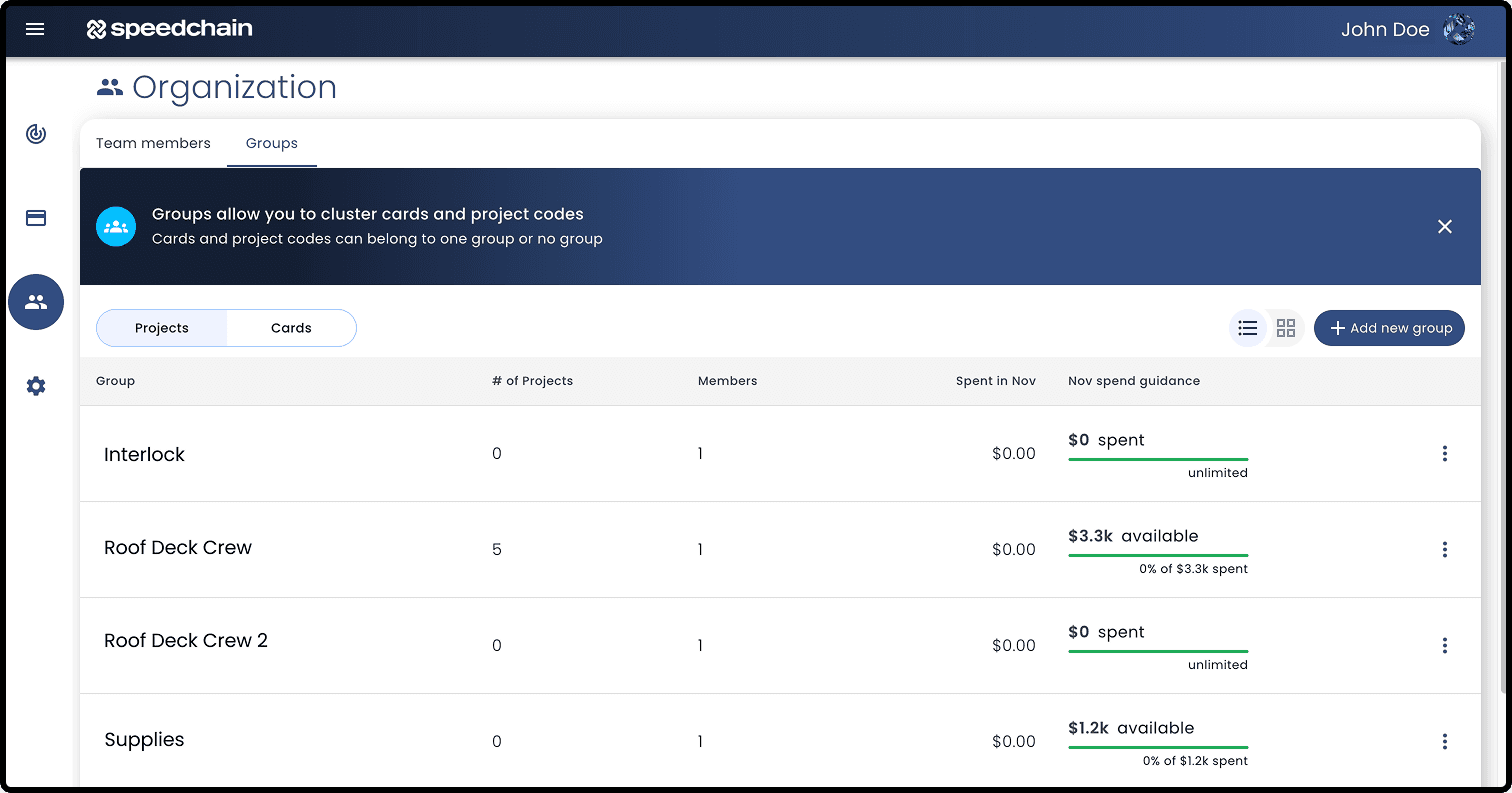Click the $3.3k available text
Screen dimensions: 1512x793
point(1133,536)
